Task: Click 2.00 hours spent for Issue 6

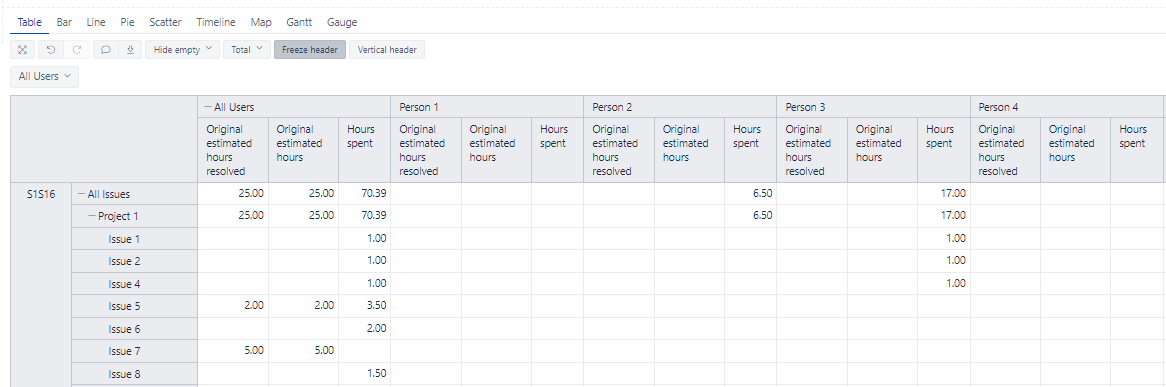Action: (x=364, y=329)
